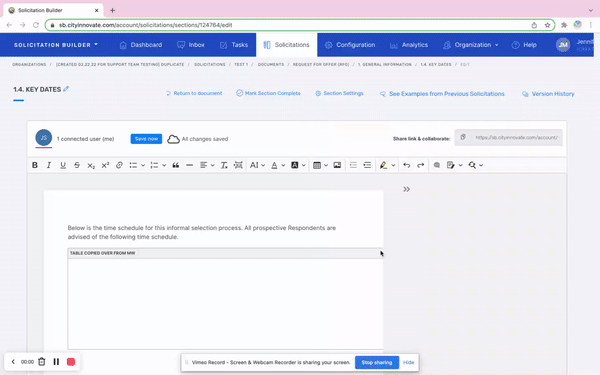
Task: Open the numbered list style dropdown
Action: [164, 165]
